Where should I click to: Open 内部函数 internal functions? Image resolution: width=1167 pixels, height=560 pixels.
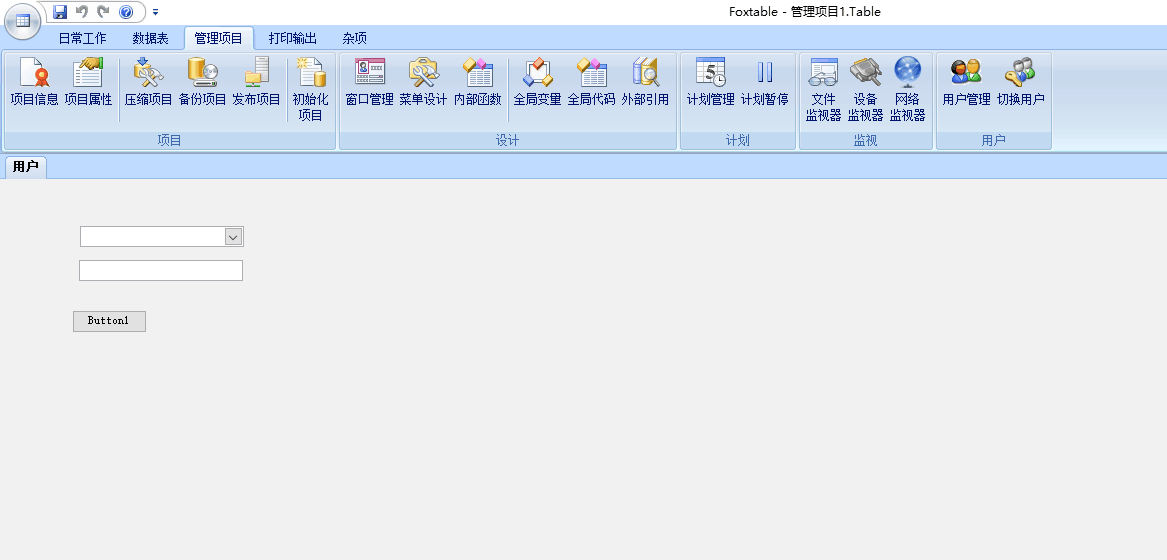pyautogui.click(x=478, y=81)
